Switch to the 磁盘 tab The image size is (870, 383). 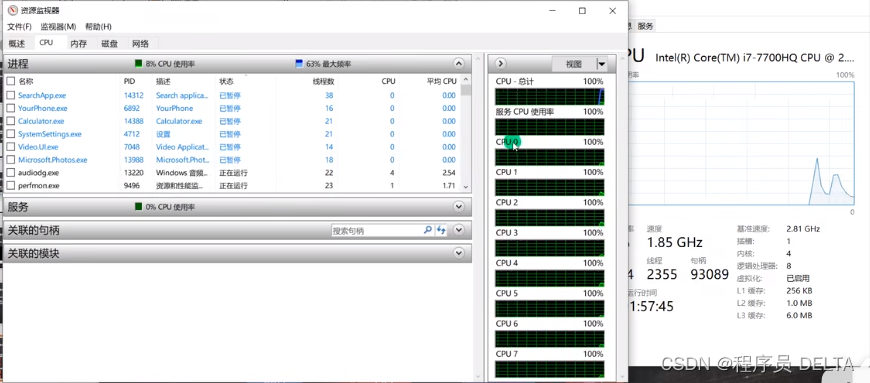(x=109, y=44)
